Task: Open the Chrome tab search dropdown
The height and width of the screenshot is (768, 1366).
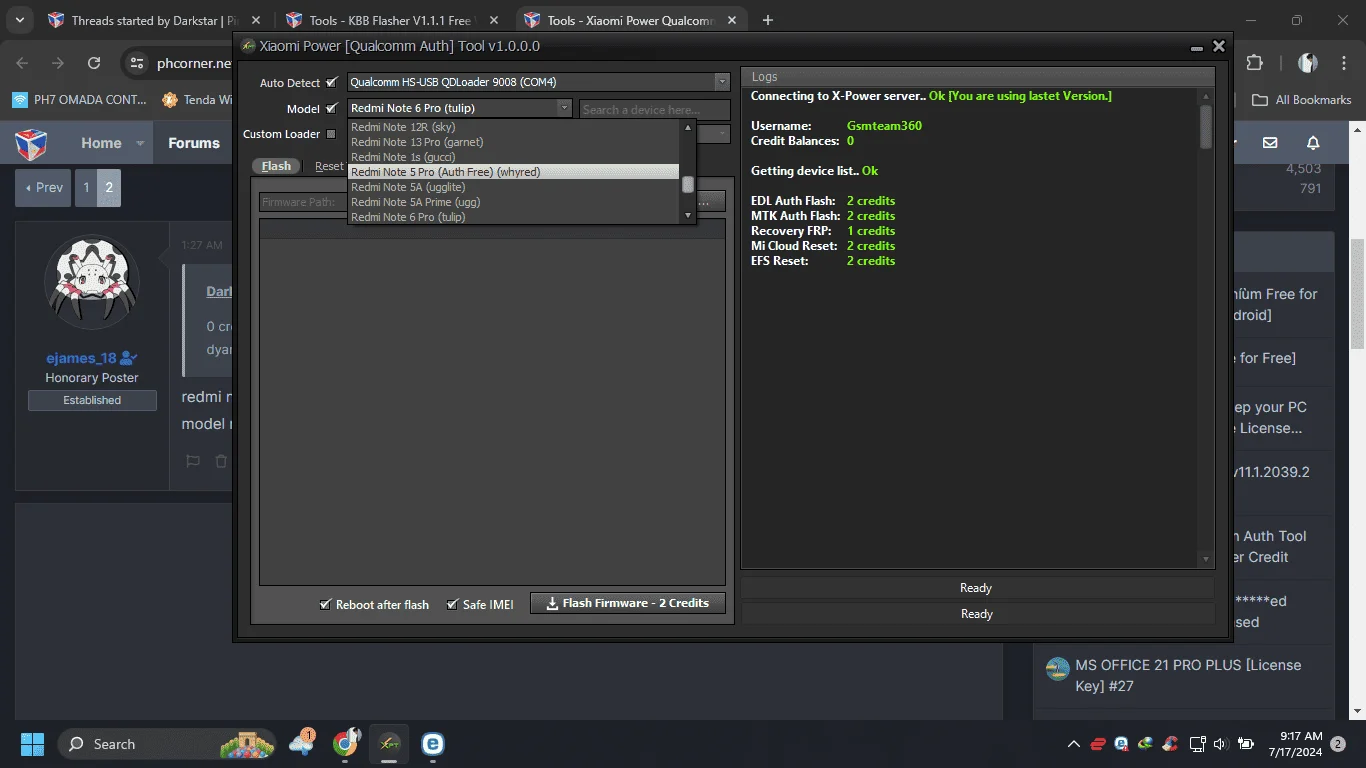Action: 19,20
